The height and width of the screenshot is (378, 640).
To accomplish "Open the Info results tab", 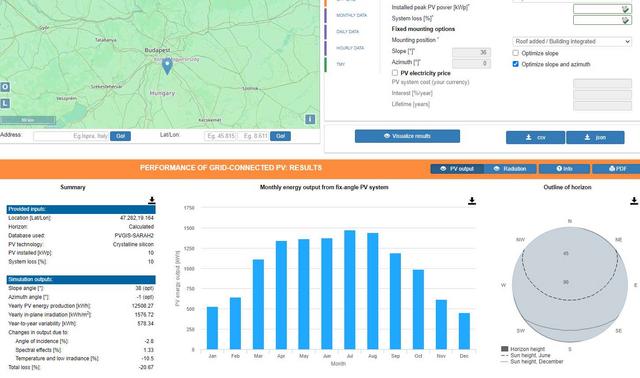I will 564,169.
